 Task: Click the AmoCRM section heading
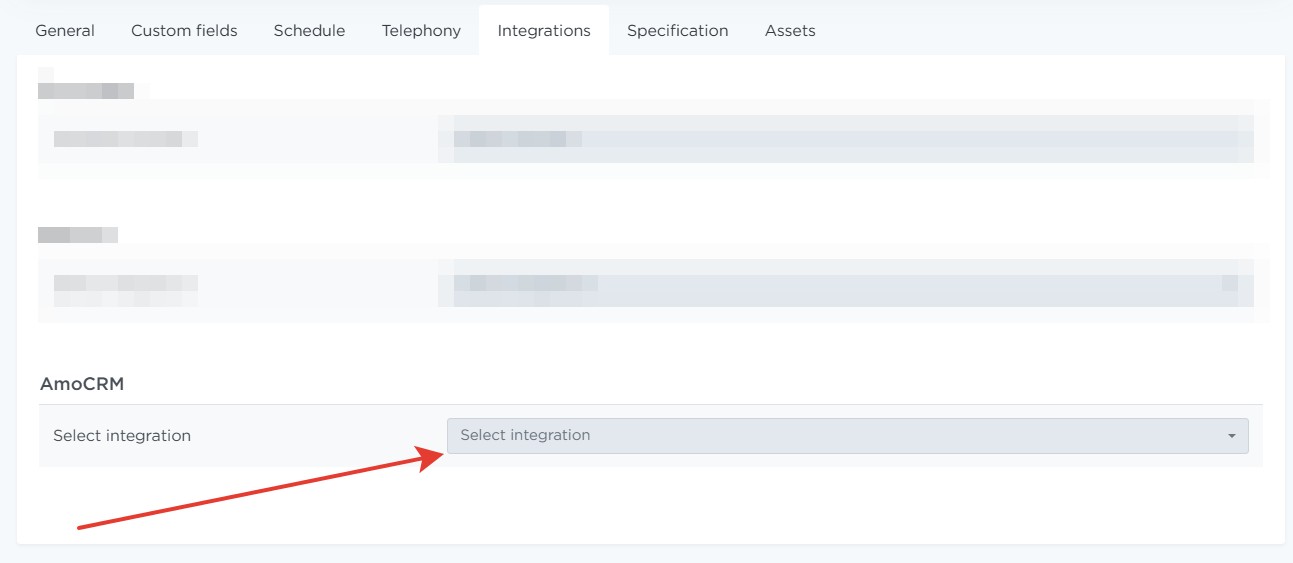pyautogui.click(x=82, y=384)
